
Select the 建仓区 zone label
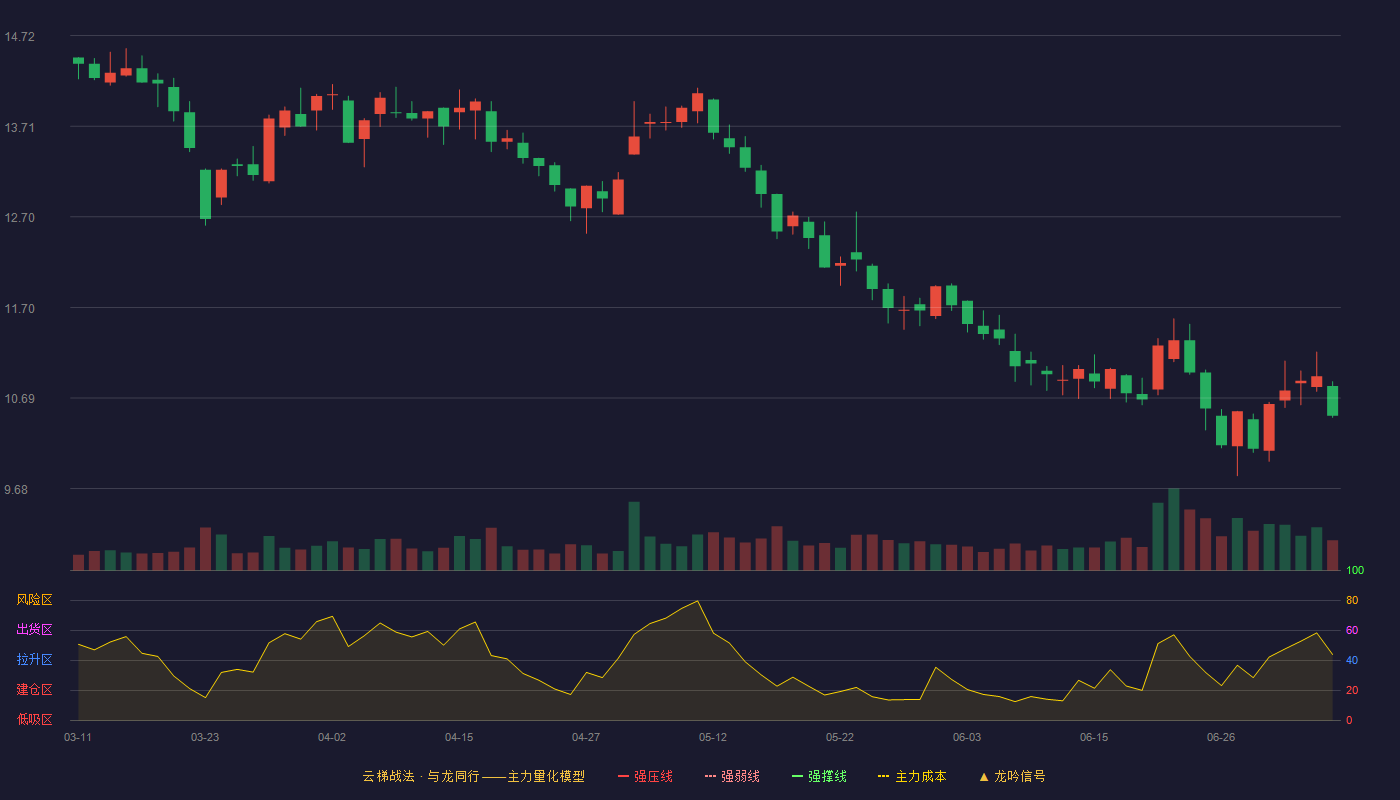tap(35, 690)
